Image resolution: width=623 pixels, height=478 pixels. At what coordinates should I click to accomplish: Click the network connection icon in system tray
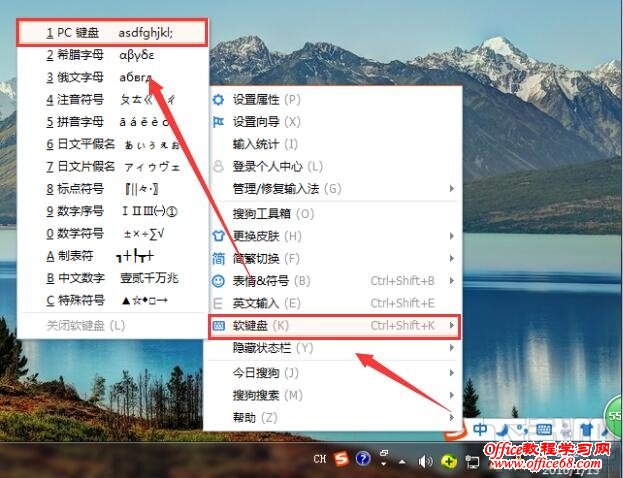(472, 462)
